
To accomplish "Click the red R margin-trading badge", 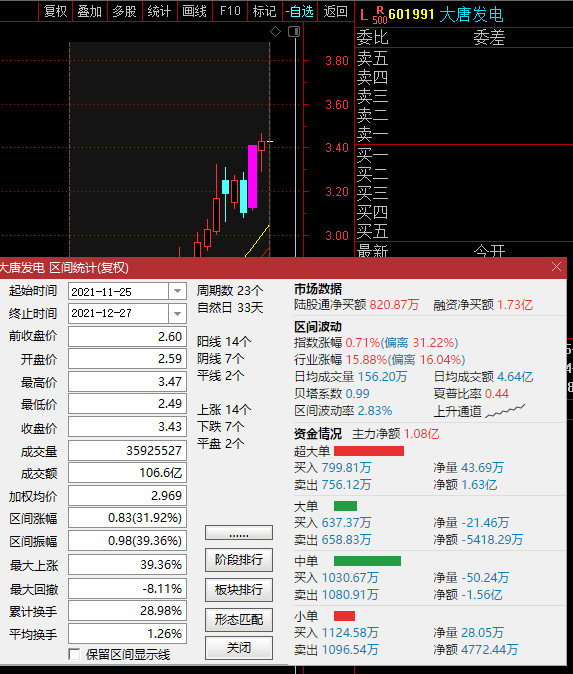I will pos(380,9).
